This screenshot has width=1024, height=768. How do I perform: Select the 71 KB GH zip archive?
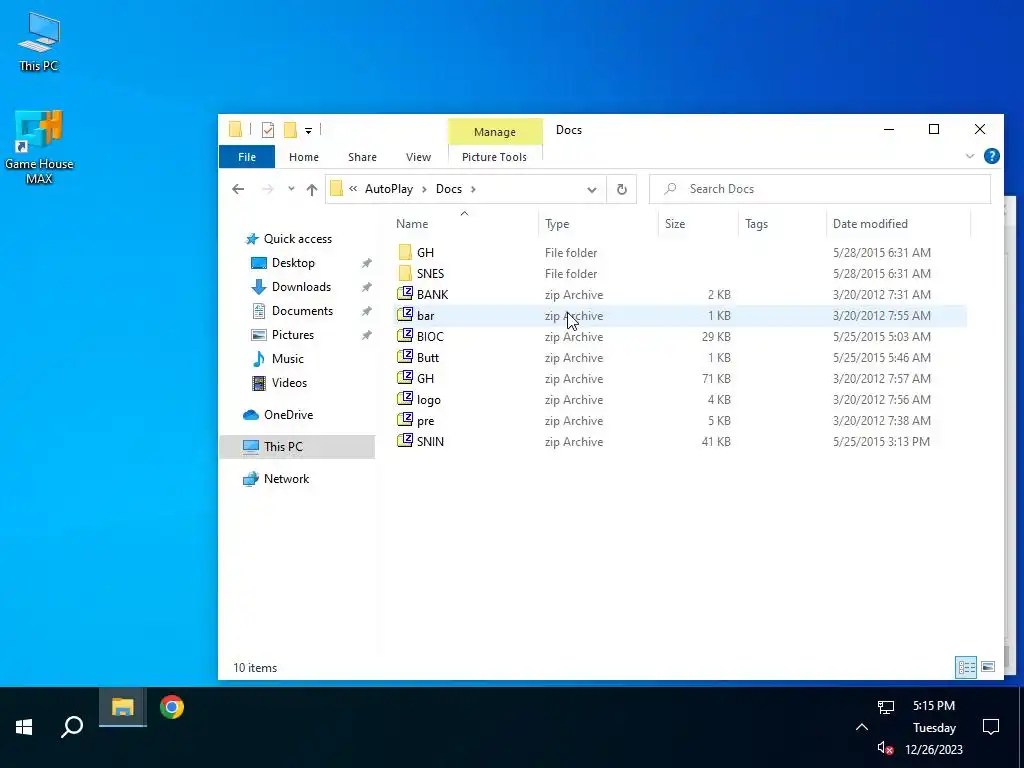(680, 378)
